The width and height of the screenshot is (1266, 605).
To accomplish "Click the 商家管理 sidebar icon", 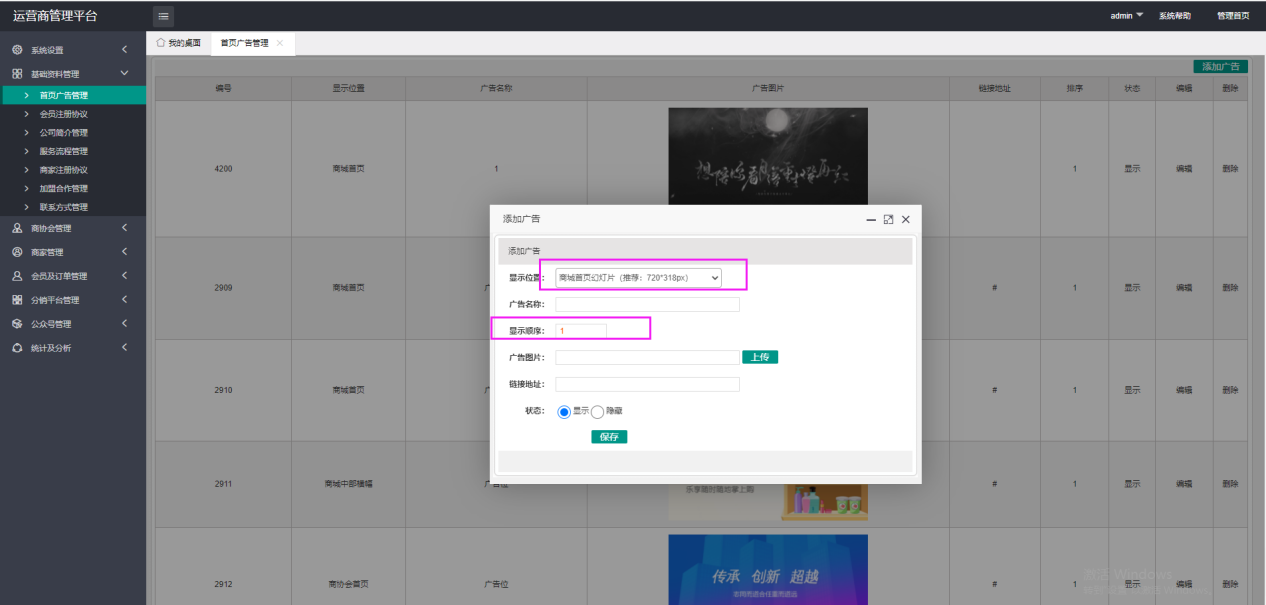I will [17, 252].
